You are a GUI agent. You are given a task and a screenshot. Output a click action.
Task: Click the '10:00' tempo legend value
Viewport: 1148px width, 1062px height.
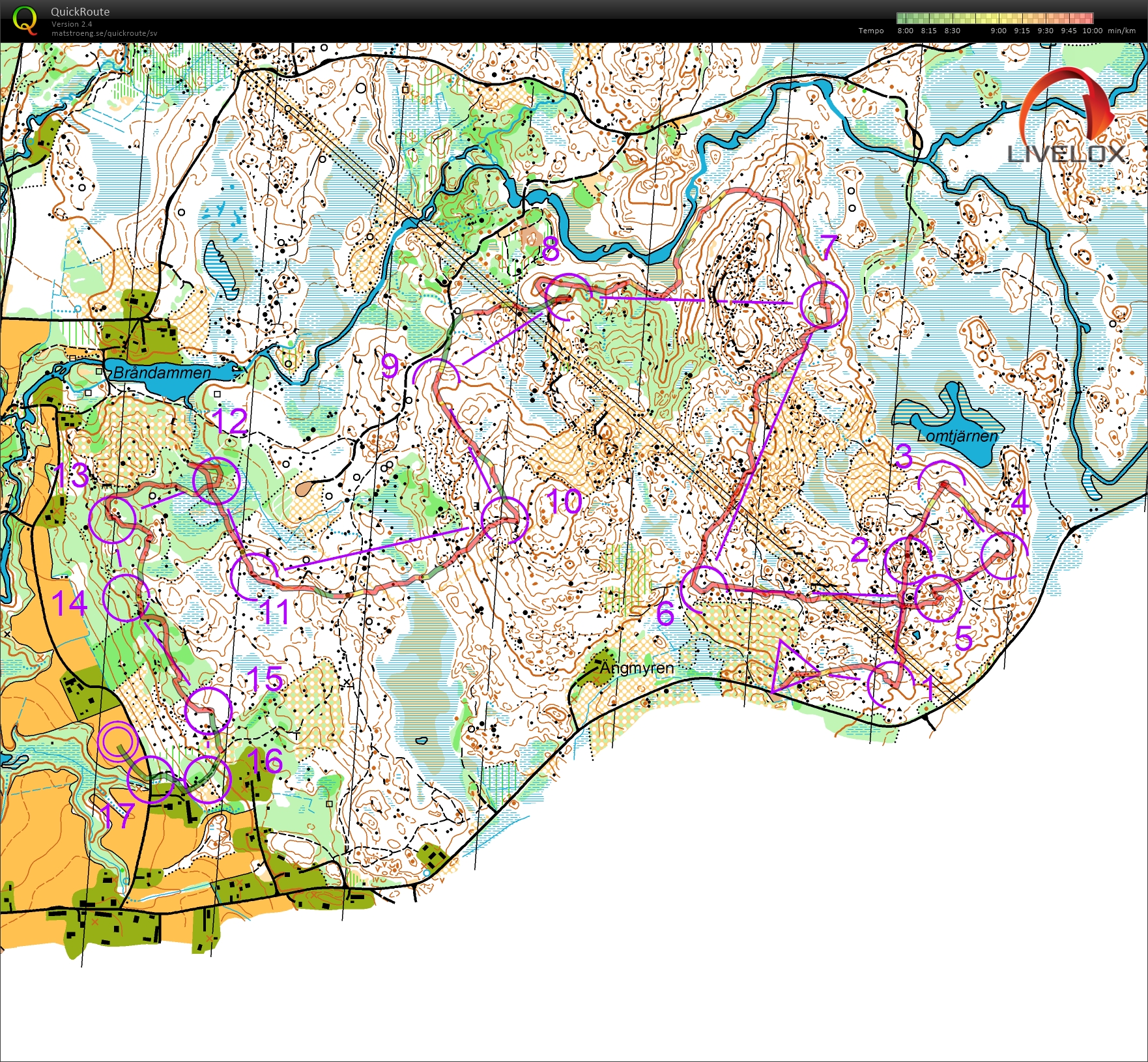1093,31
